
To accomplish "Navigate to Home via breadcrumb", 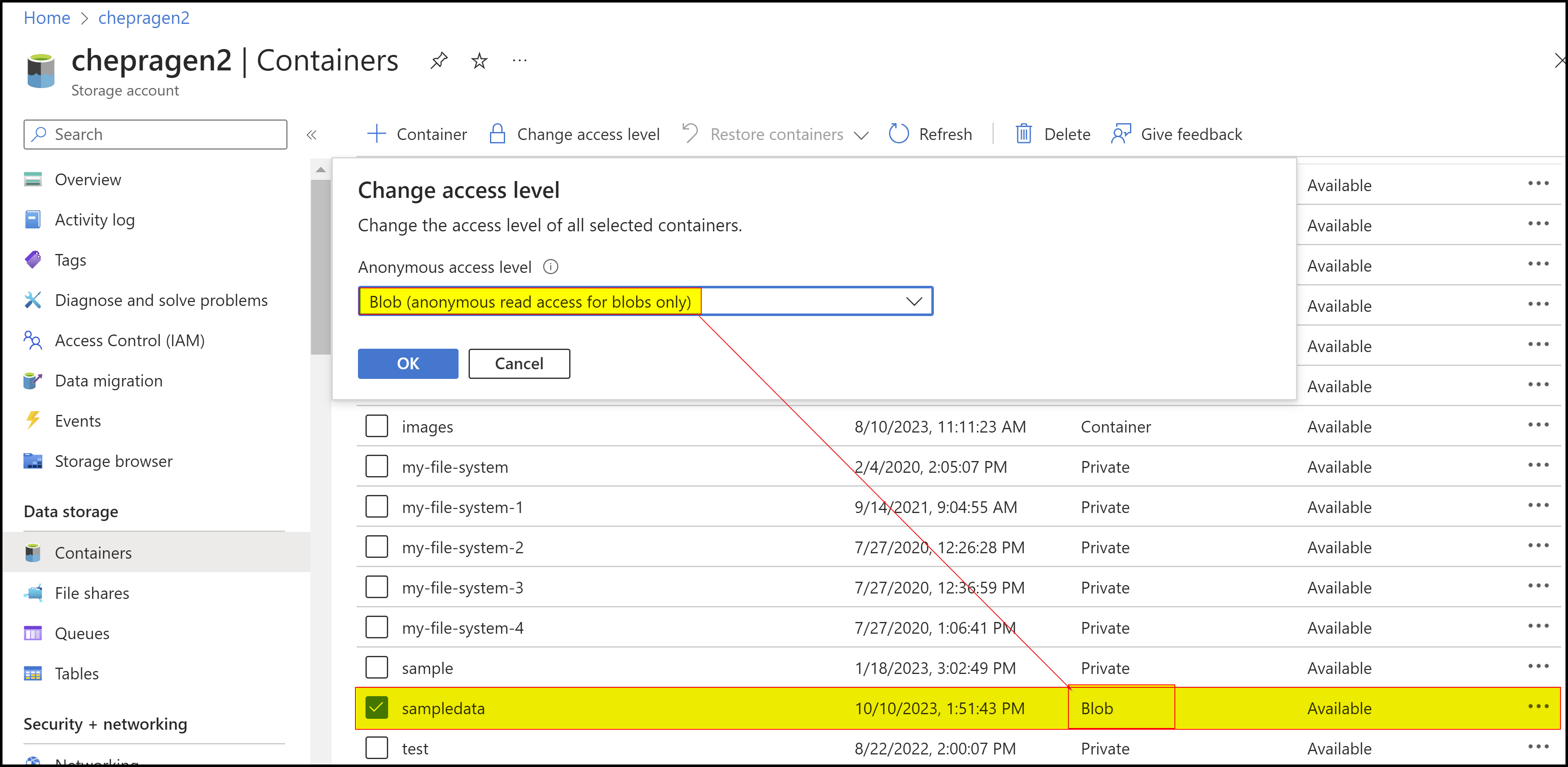I will 46,18.
